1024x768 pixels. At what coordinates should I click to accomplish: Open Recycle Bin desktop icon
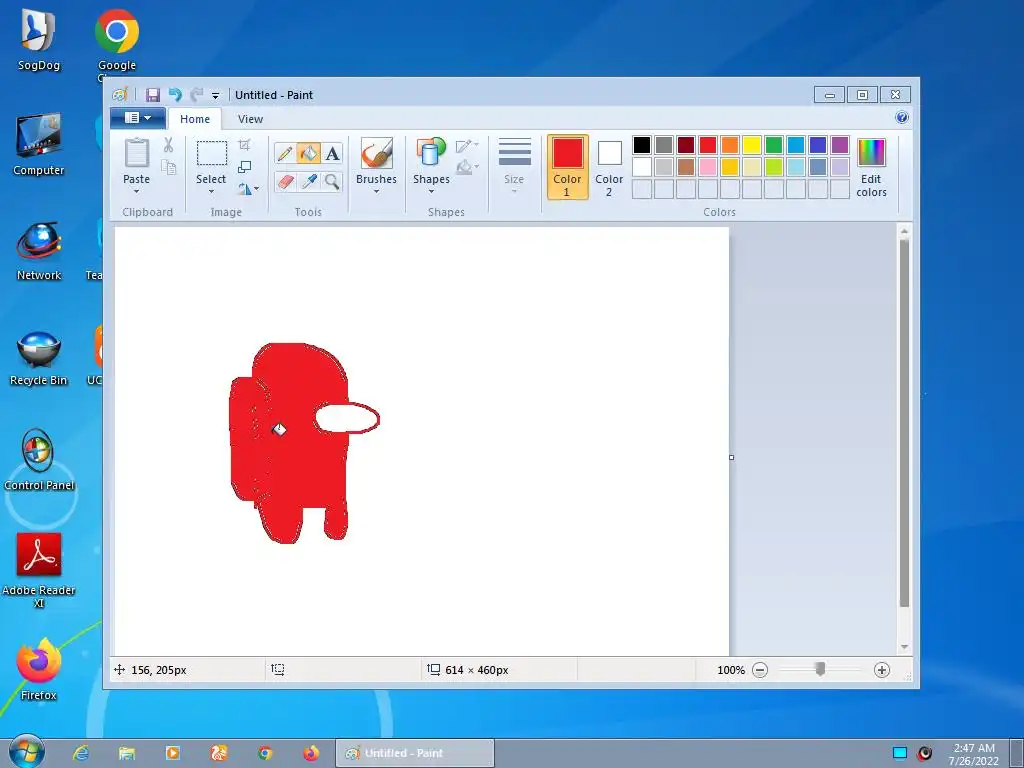39,359
